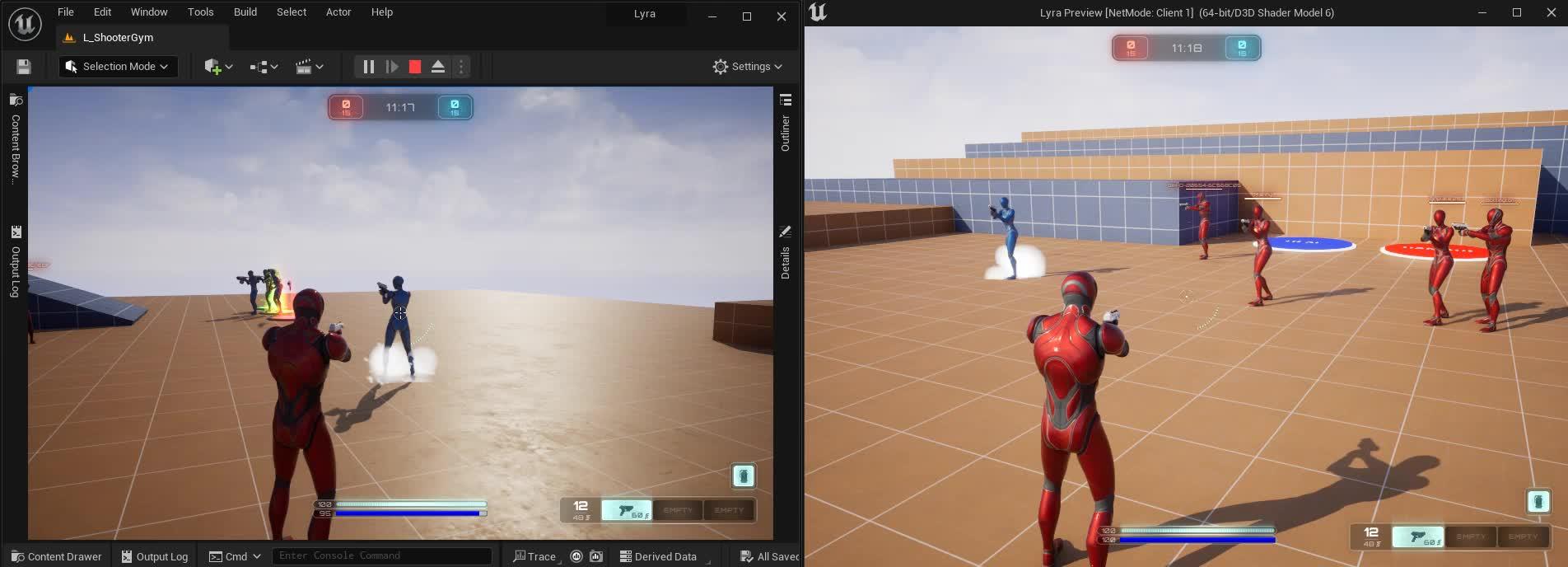Open the Tools menu
The width and height of the screenshot is (1568, 567).
(200, 12)
